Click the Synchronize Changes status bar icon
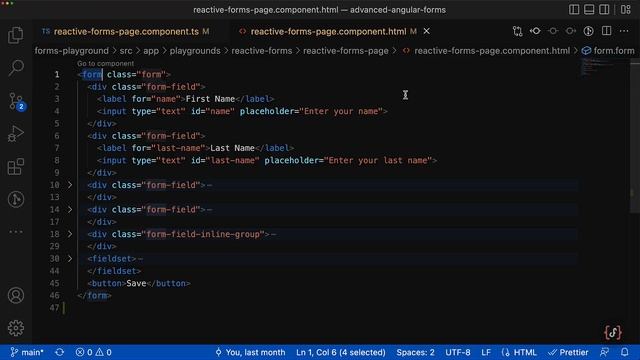This screenshot has width=640, height=360. [60, 352]
